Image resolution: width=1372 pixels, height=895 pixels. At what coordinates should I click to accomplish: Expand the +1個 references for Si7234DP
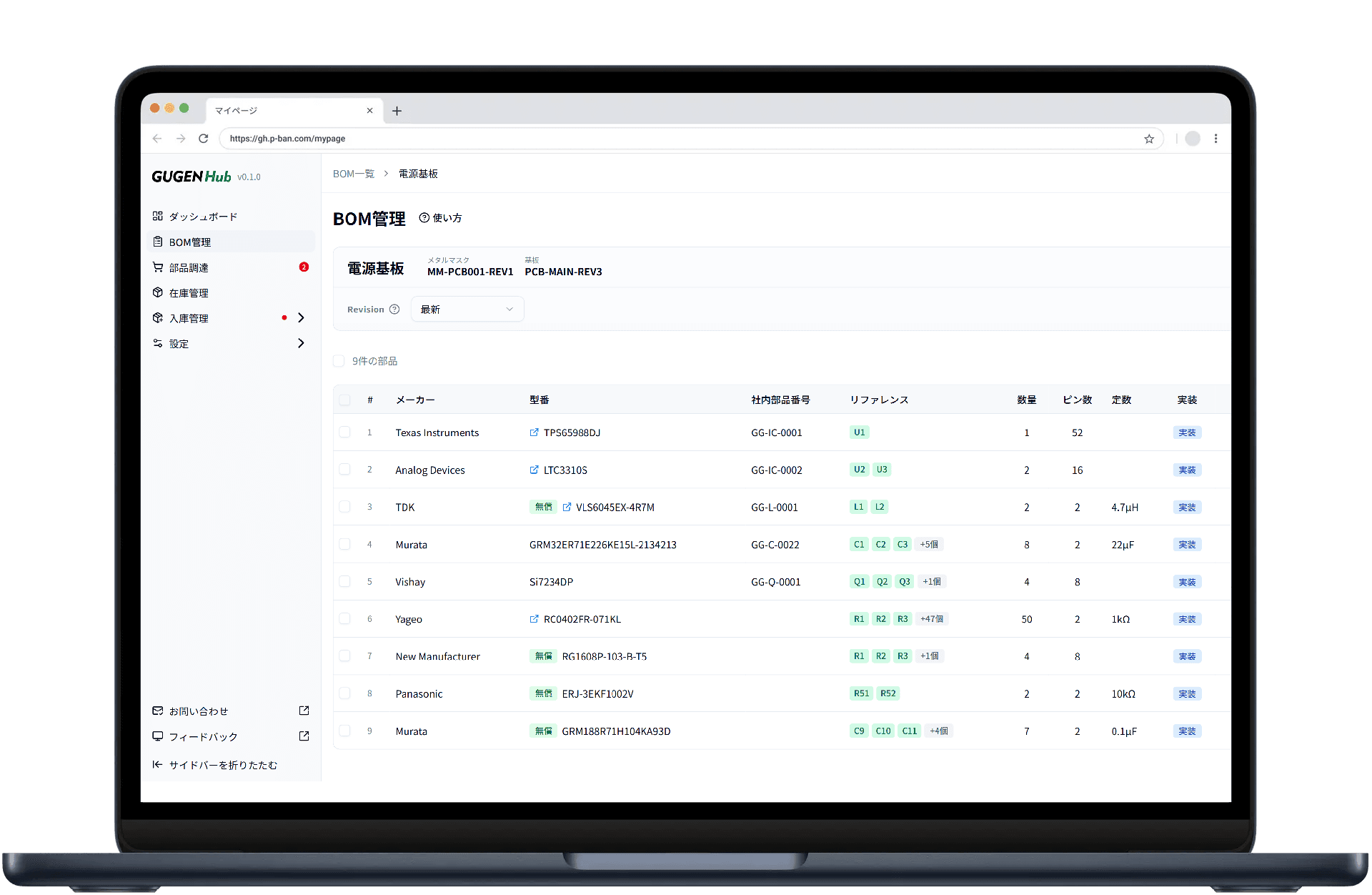[x=932, y=581]
